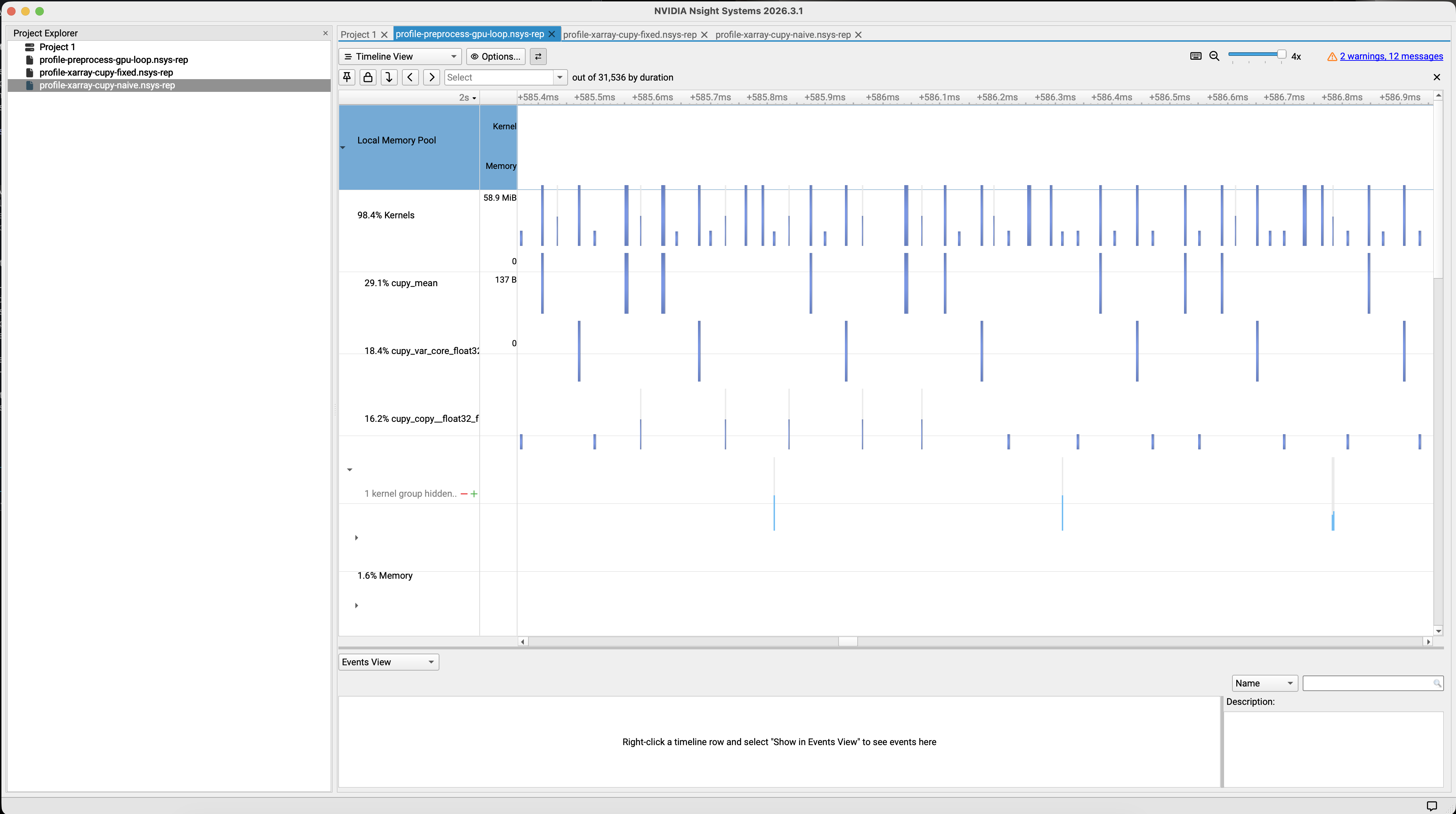Toggle the lock icon in the search bar
1456x814 pixels.
click(x=368, y=77)
